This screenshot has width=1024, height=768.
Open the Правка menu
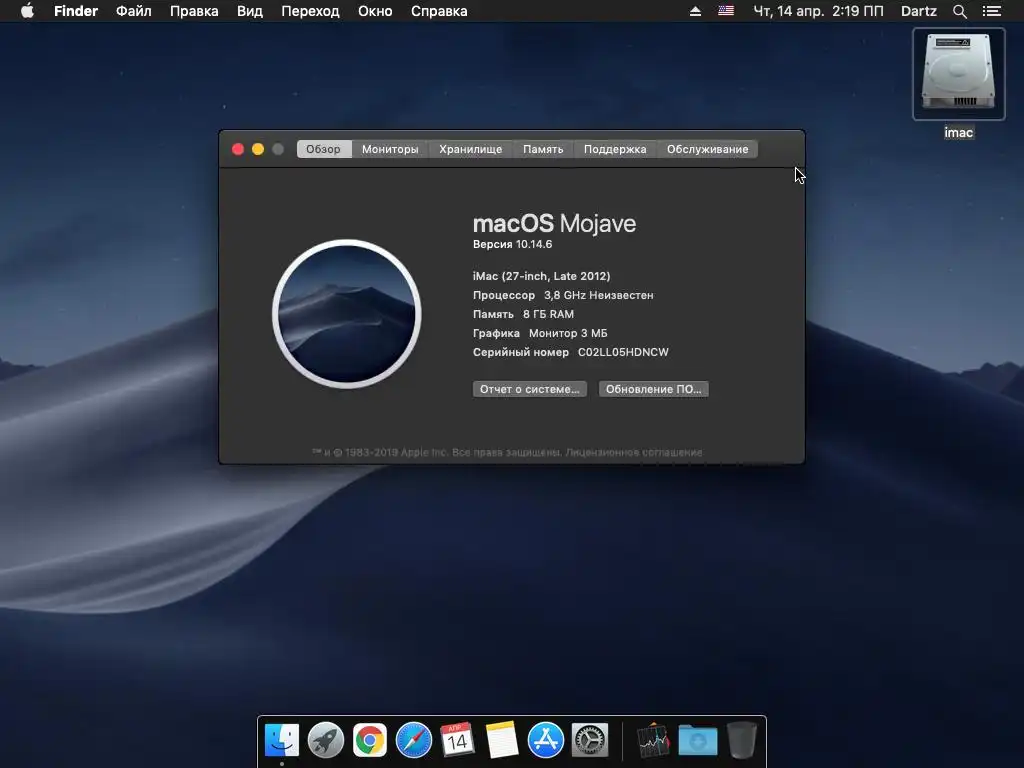(194, 11)
